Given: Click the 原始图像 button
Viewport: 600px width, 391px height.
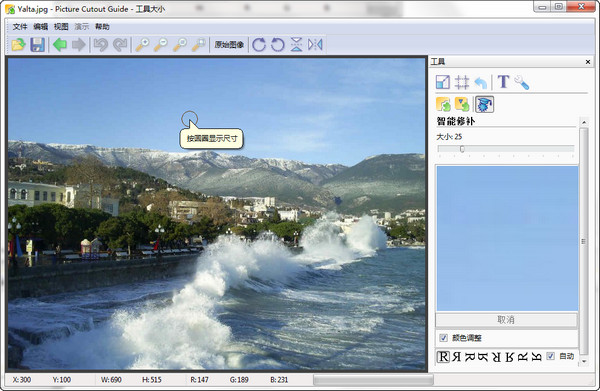Looking at the screenshot, I should coord(229,45).
